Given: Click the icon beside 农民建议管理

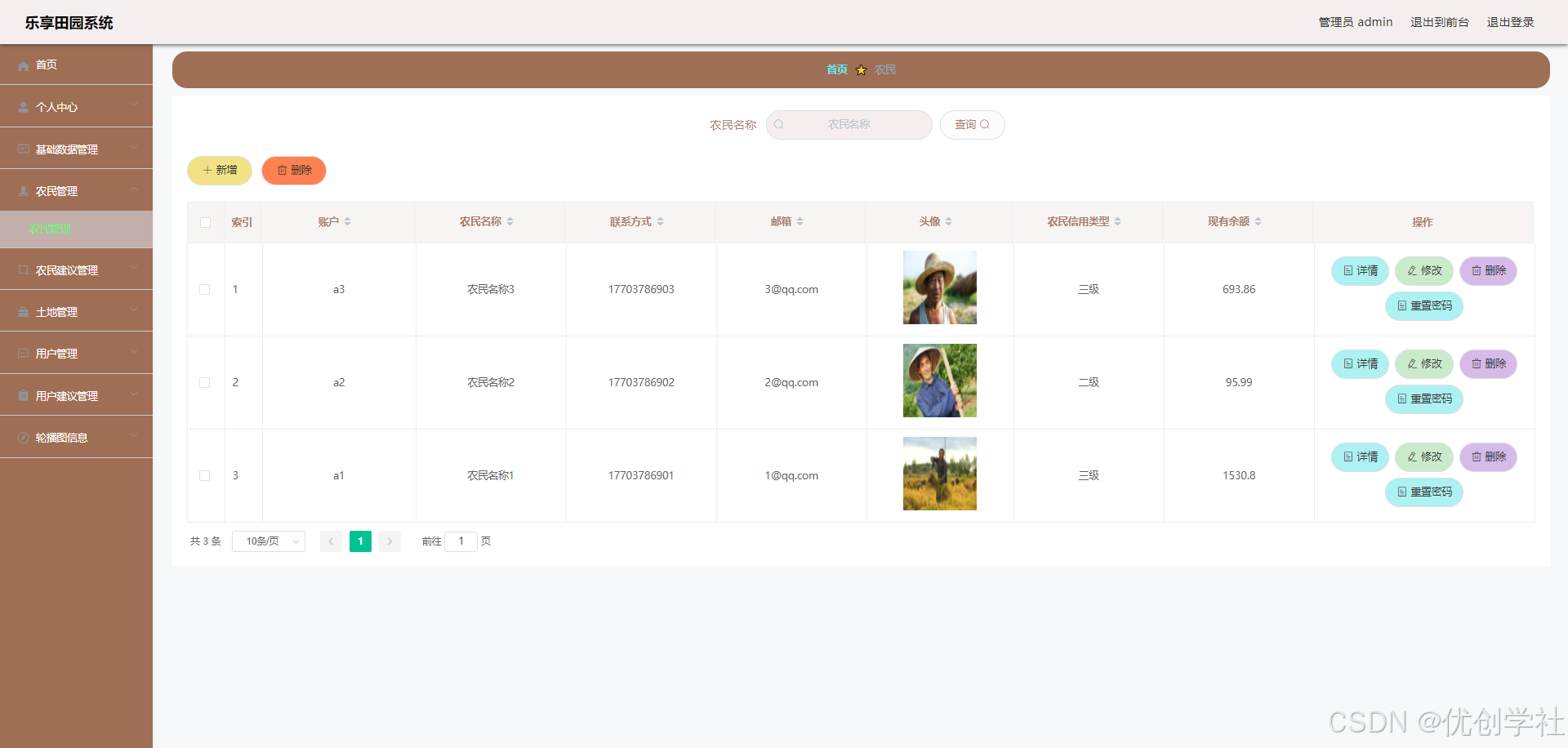Looking at the screenshot, I should coord(24,270).
